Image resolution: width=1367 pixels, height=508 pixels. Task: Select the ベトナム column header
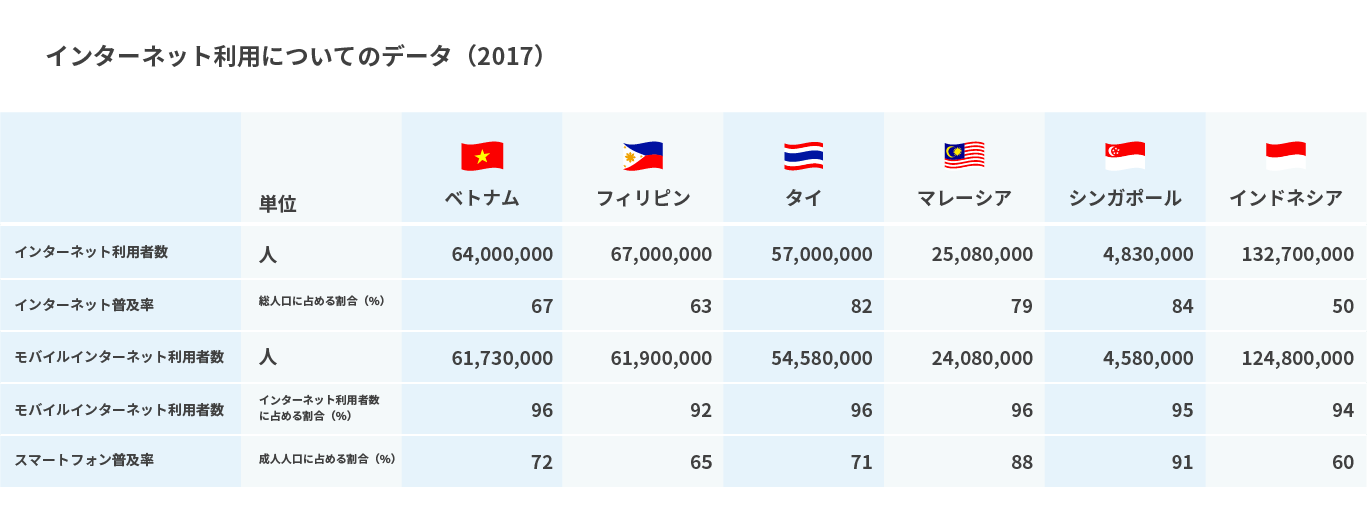pyautogui.click(x=482, y=198)
